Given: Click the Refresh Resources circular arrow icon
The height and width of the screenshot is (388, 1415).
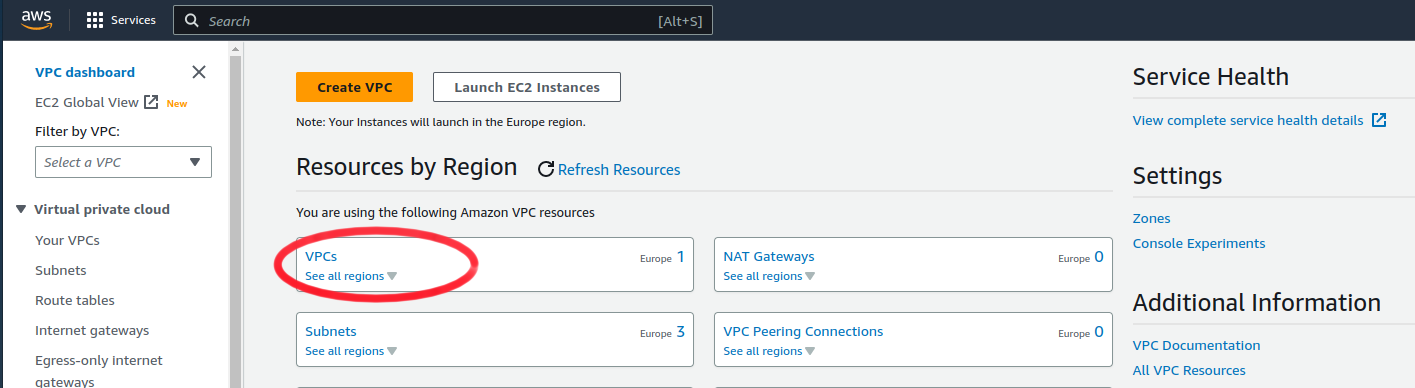Looking at the screenshot, I should (x=546, y=170).
